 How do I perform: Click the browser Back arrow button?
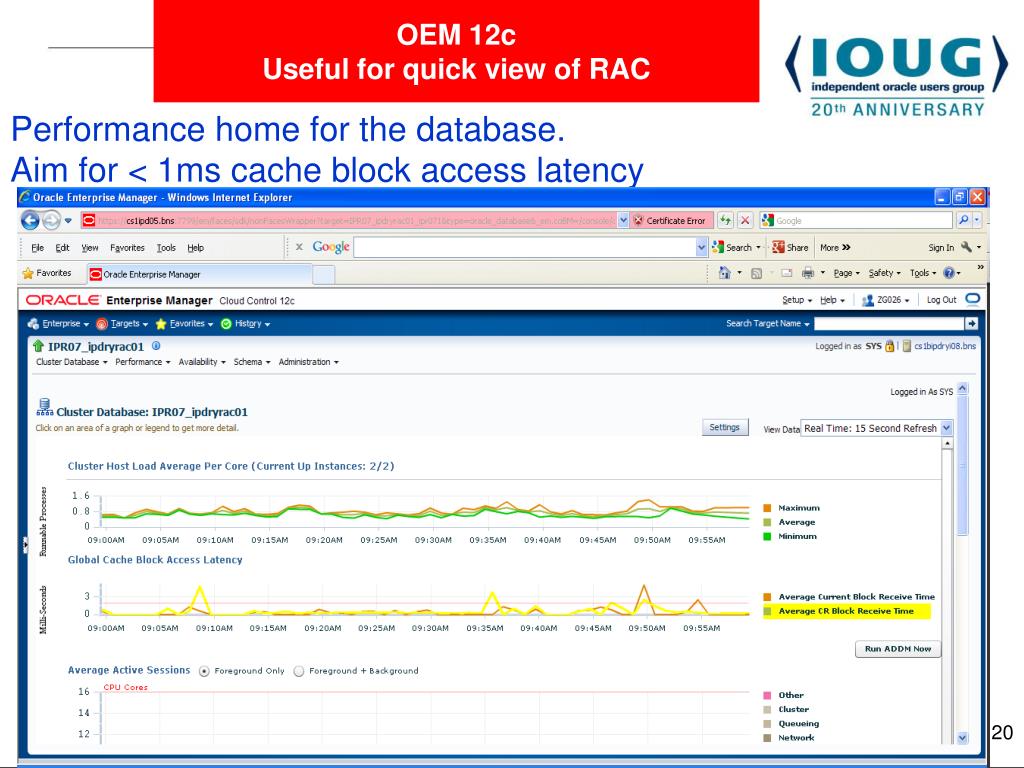point(30,220)
